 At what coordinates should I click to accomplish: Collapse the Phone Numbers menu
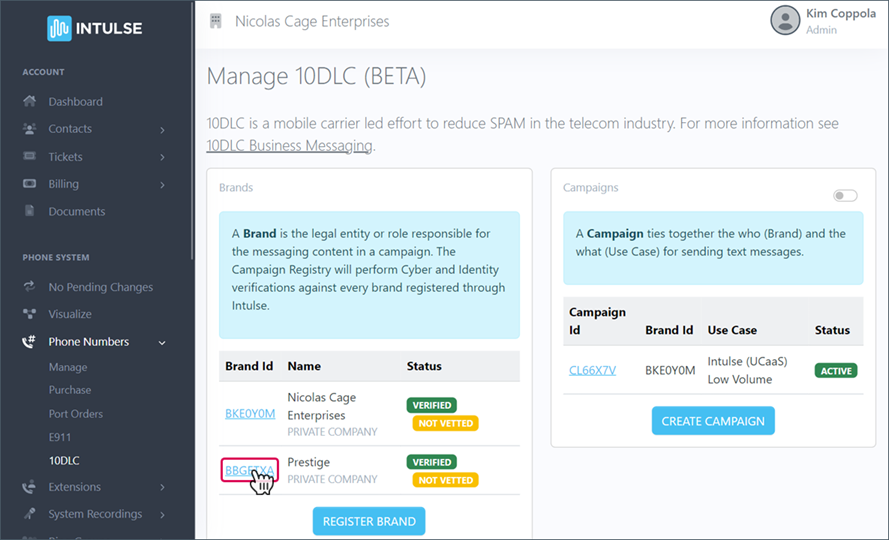(162, 343)
